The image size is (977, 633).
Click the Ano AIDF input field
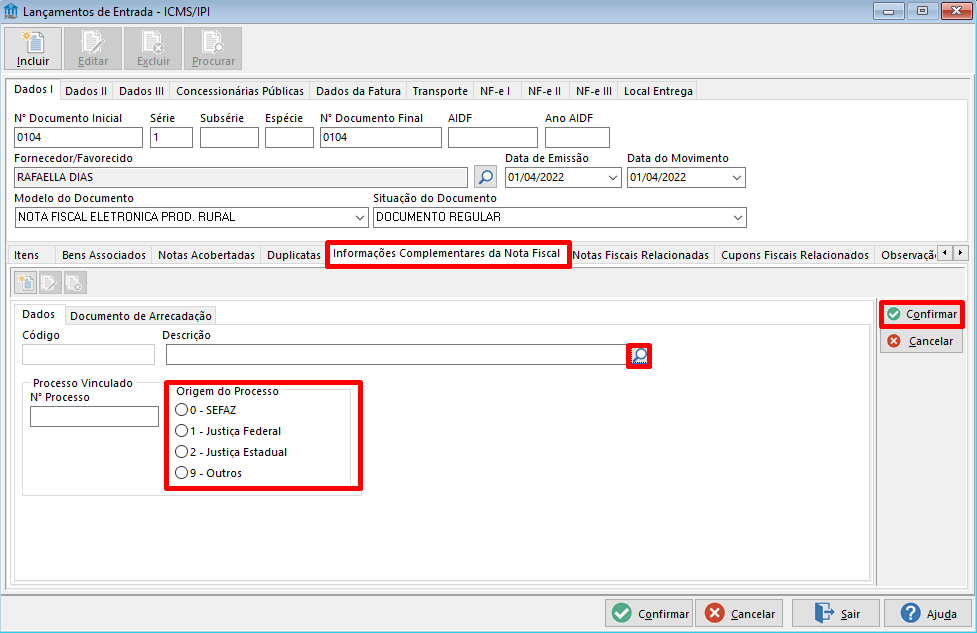coord(577,138)
